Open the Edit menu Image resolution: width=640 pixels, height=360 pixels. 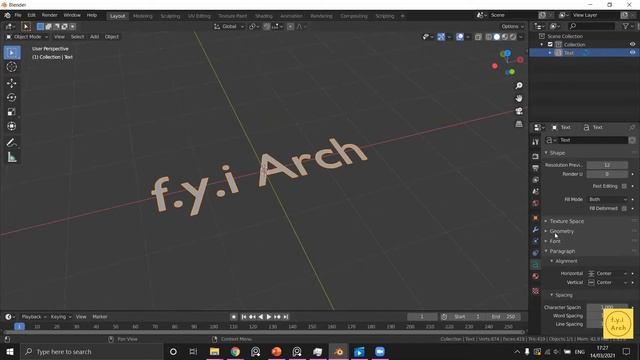(x=31, y=15)
